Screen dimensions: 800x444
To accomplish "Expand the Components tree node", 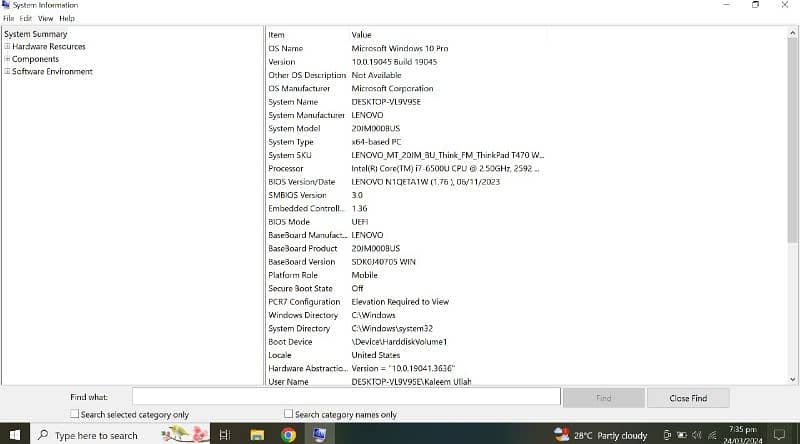I will click(x=7, y=59).
